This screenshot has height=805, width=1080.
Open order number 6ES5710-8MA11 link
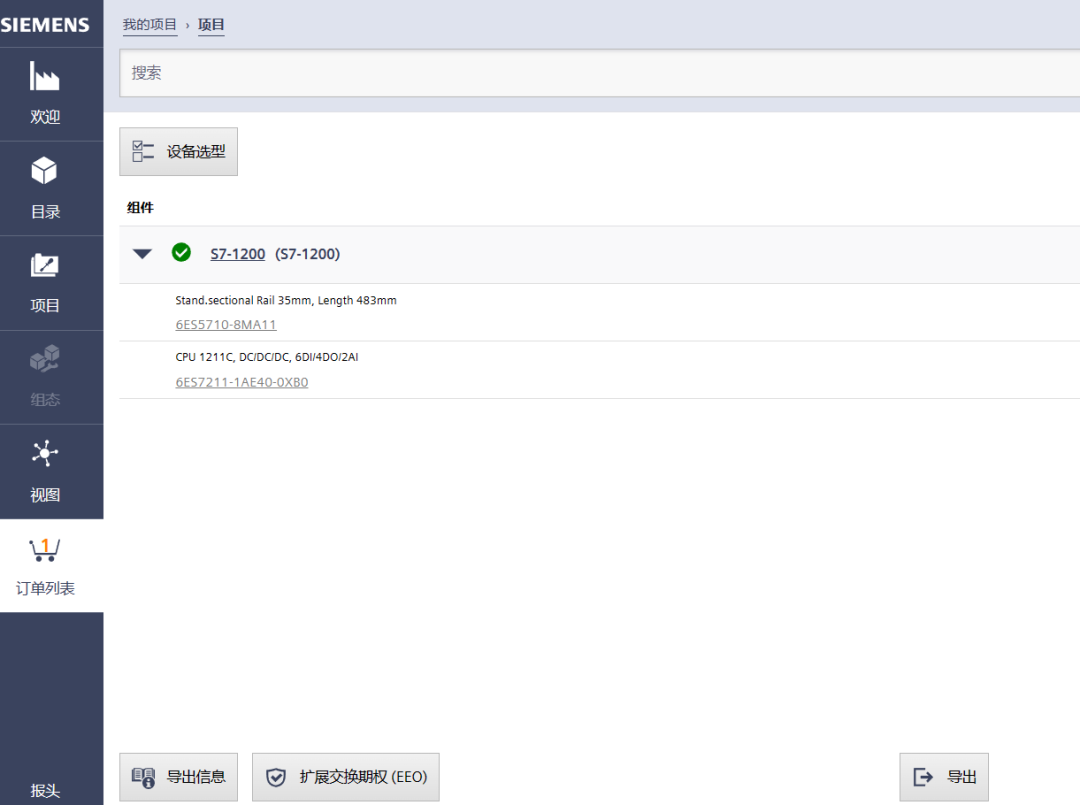click(x=226, y=325)
